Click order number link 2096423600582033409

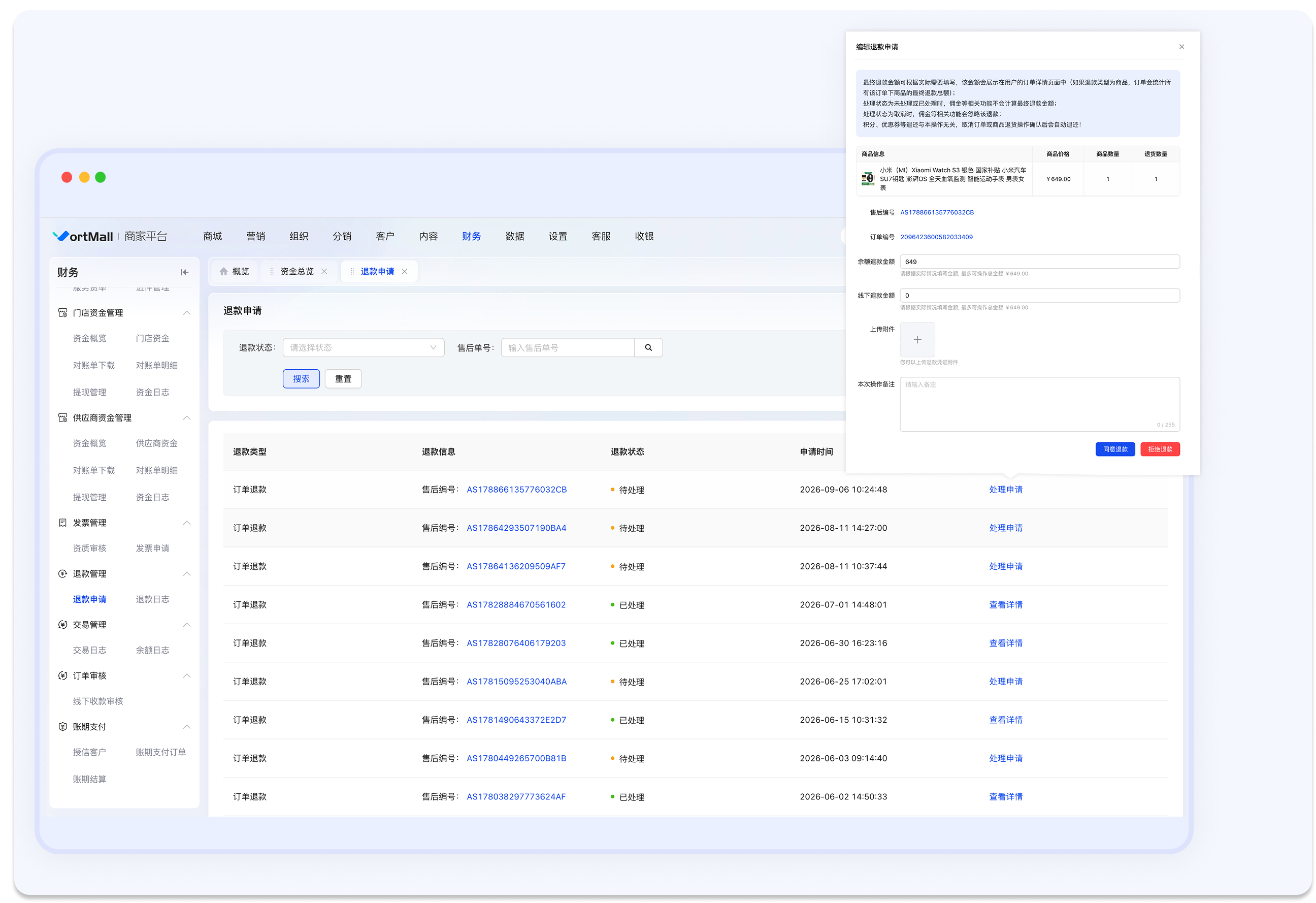click(937, 237)
